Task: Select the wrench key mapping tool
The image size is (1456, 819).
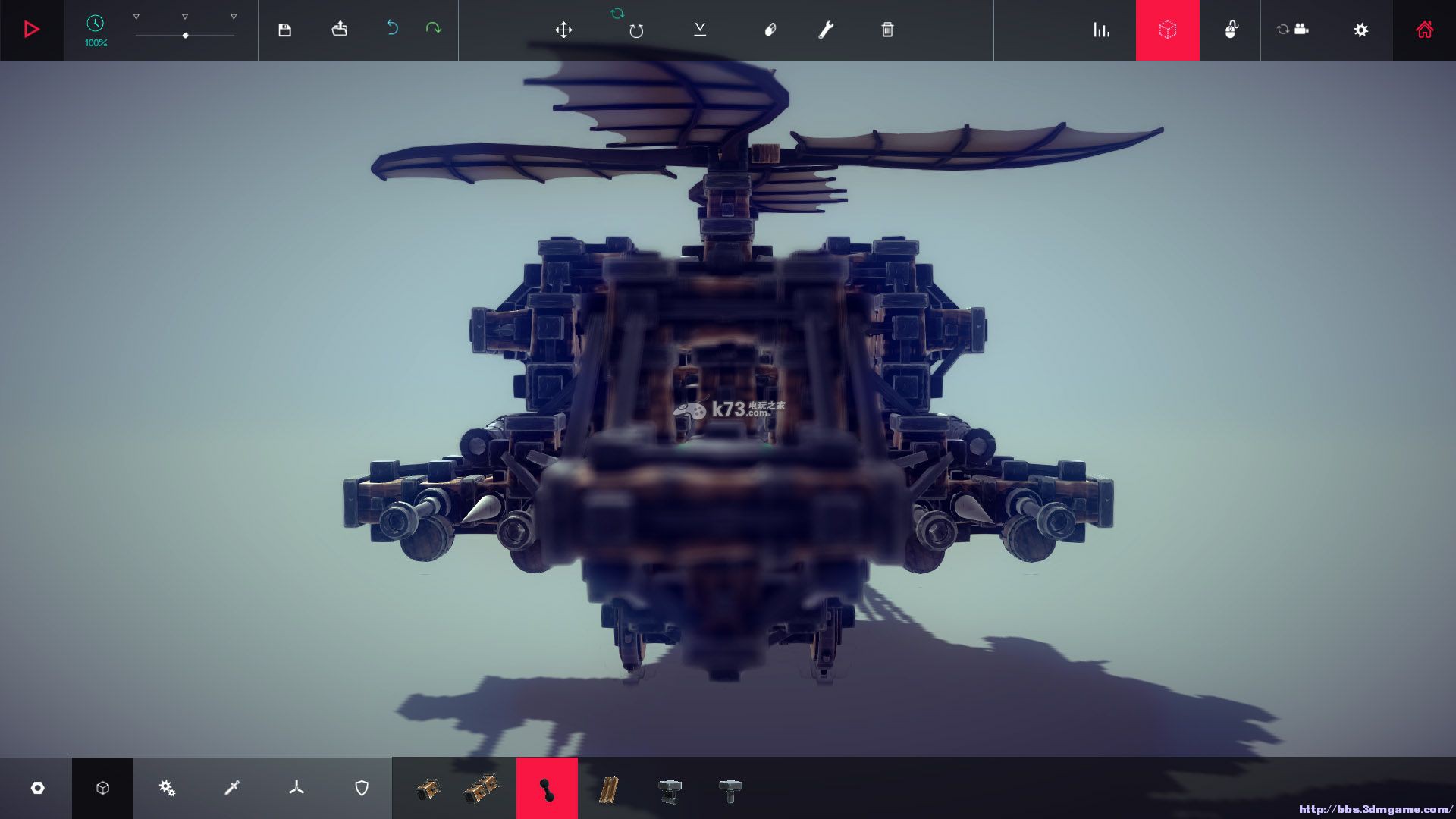Action: pyautogui.click(x=826, y=30)
